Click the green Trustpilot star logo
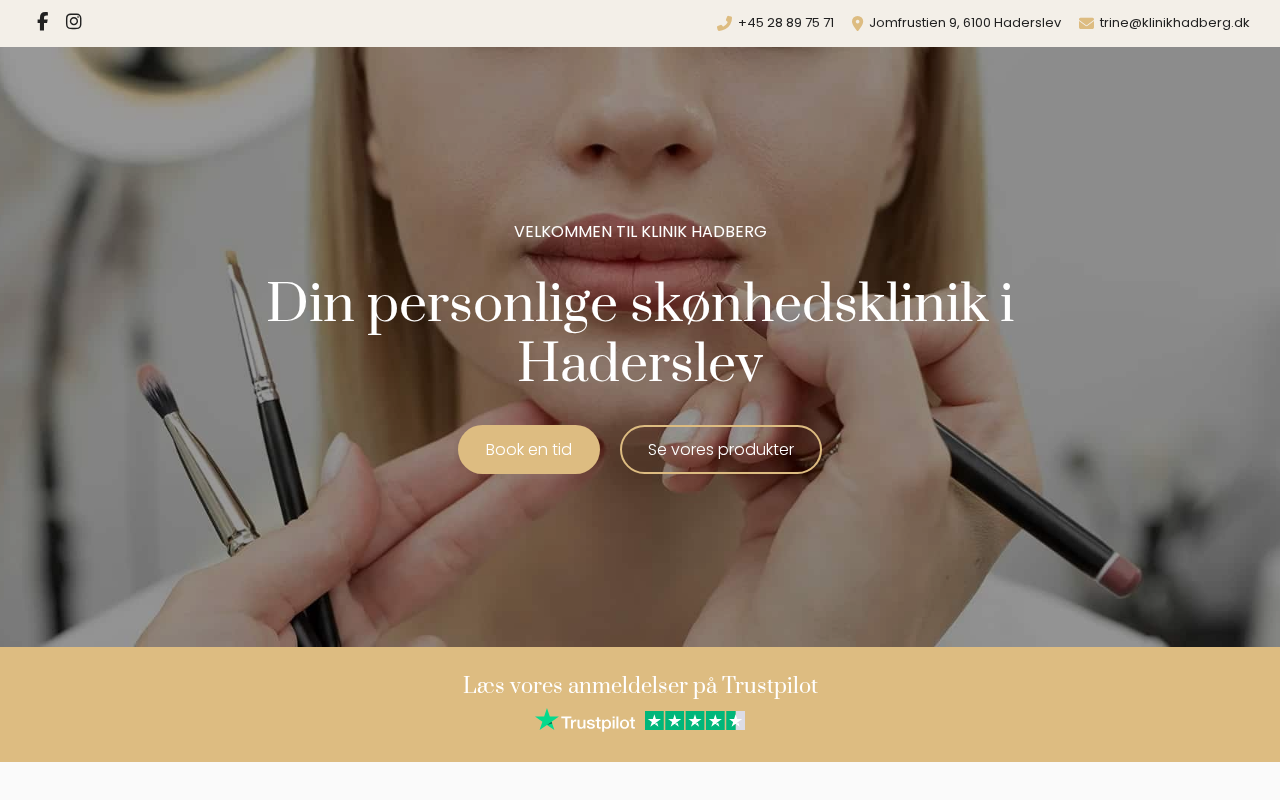 pos(546,720)
